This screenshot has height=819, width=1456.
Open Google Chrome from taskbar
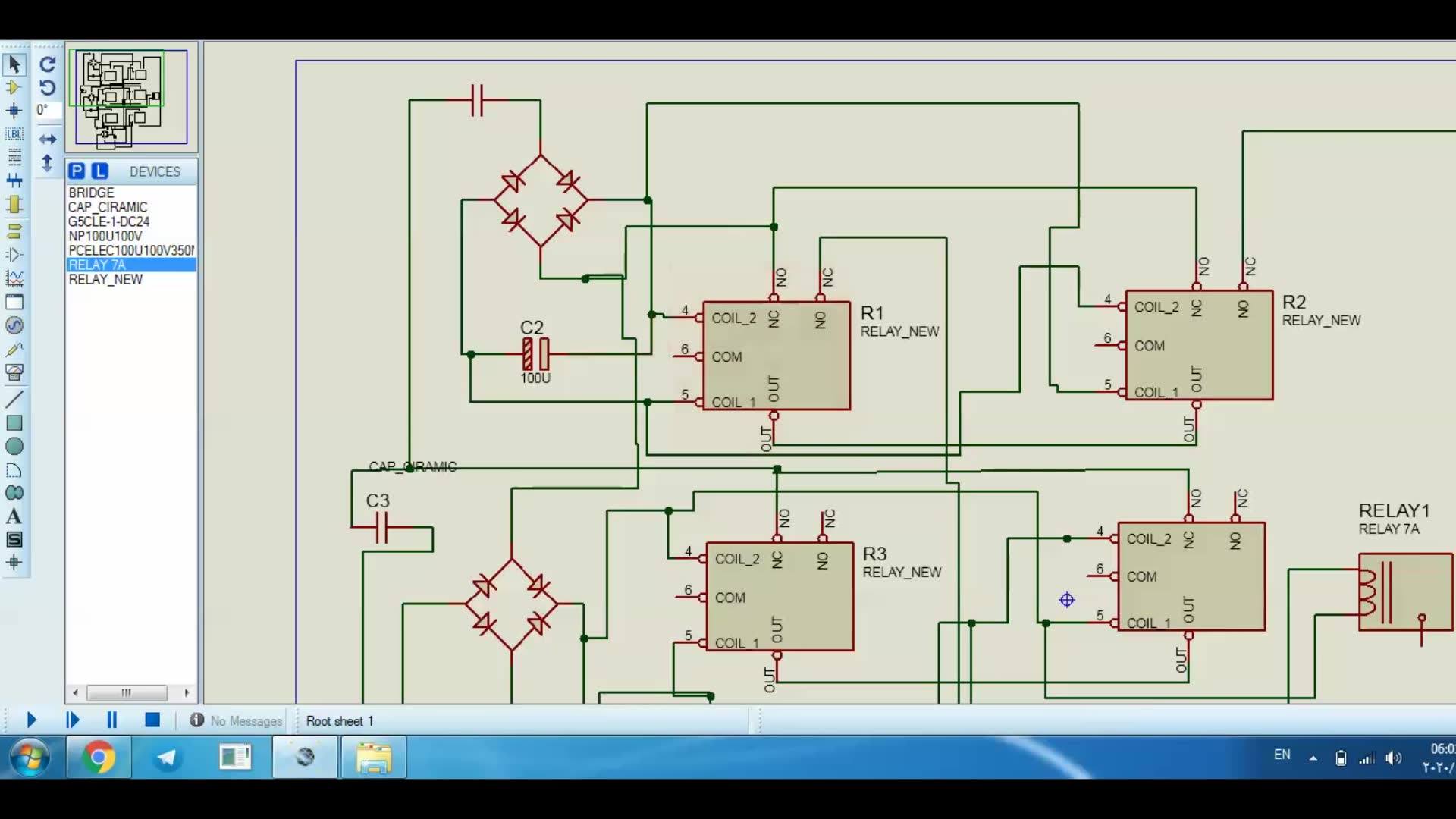click(99, 757)
